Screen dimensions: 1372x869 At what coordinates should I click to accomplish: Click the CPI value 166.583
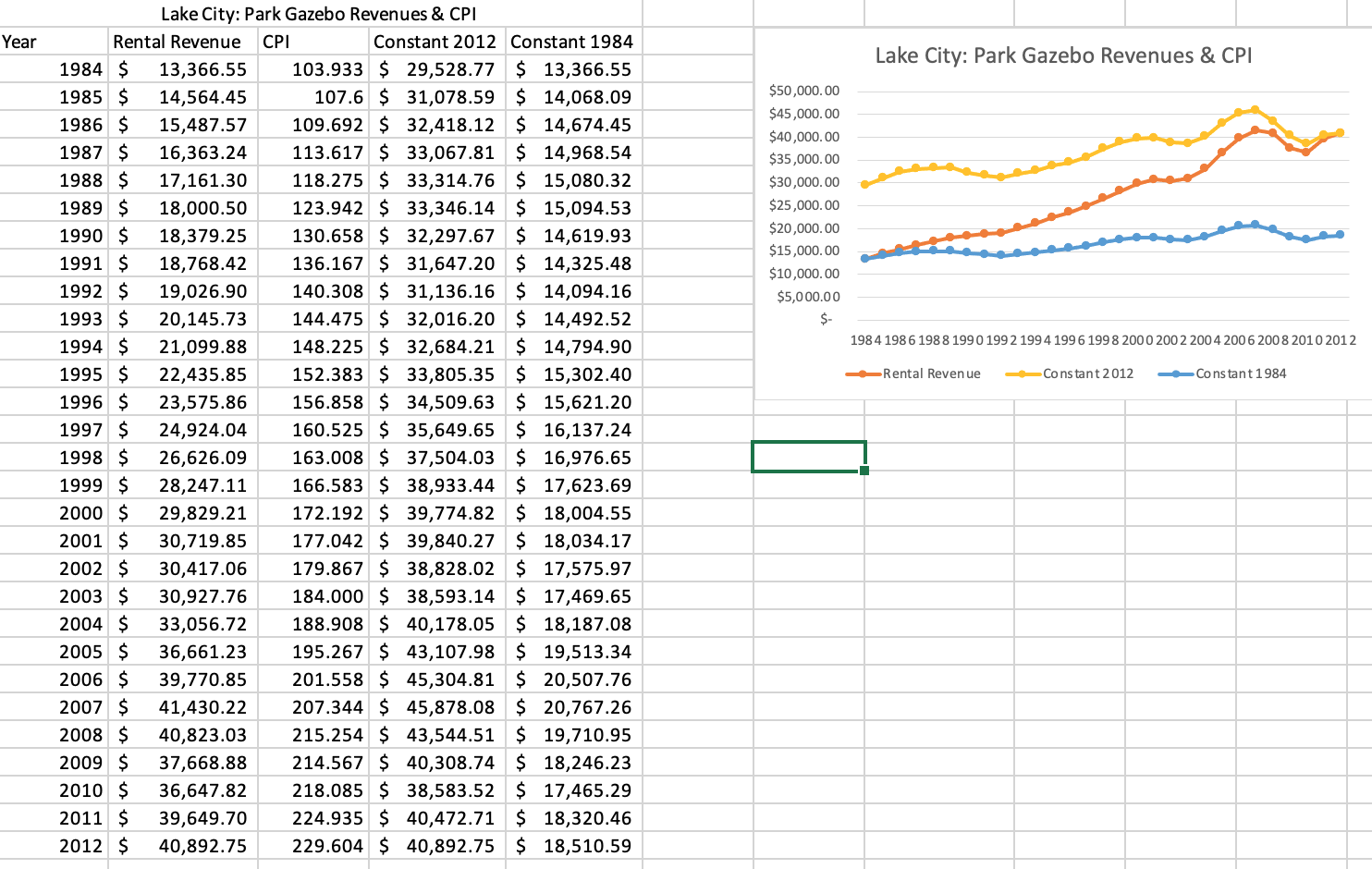click(x=313, y=485)
